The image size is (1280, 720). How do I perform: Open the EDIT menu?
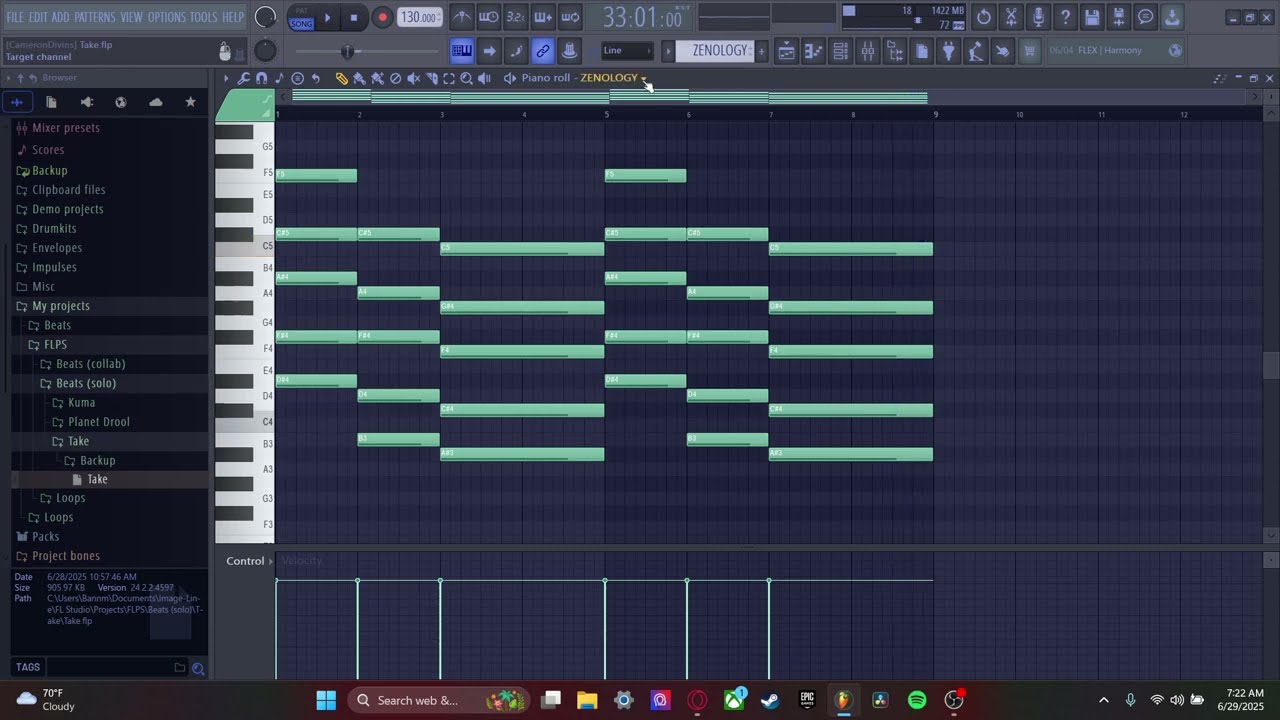38,17
